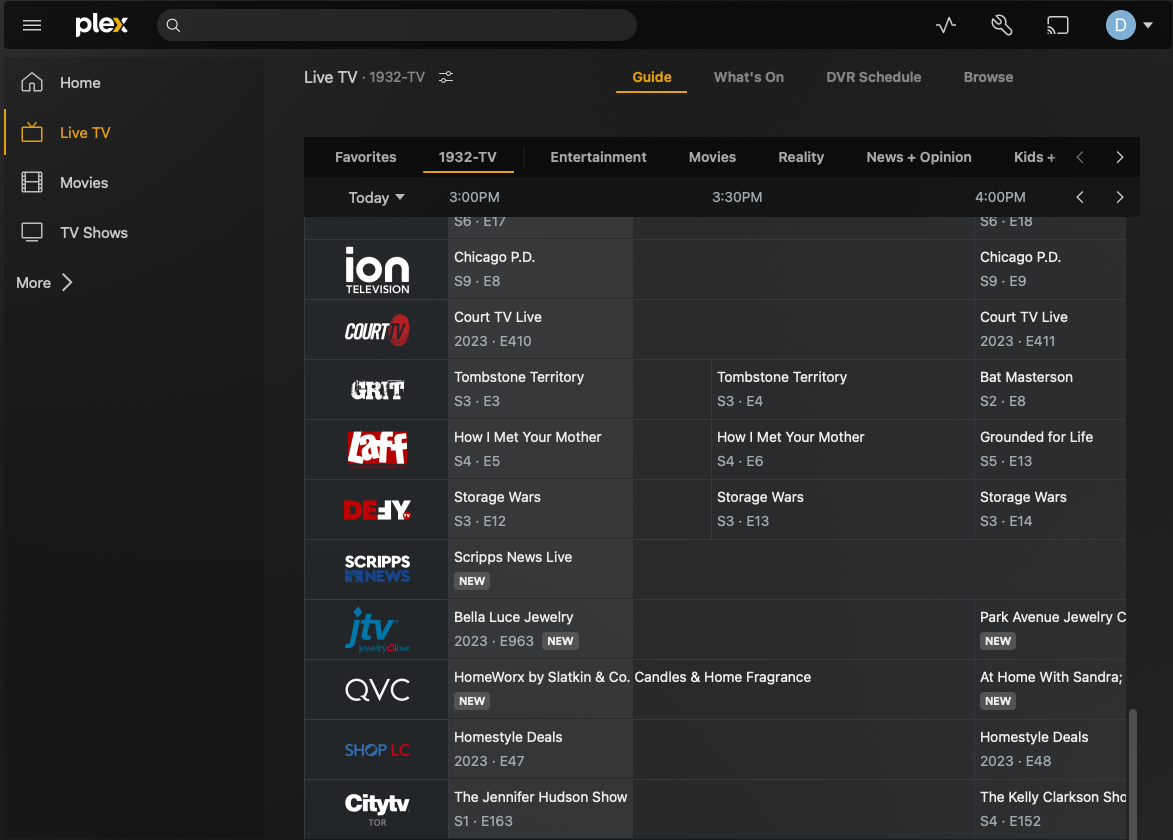
Task: Select the Movies category tab
Action: point(712,157)
